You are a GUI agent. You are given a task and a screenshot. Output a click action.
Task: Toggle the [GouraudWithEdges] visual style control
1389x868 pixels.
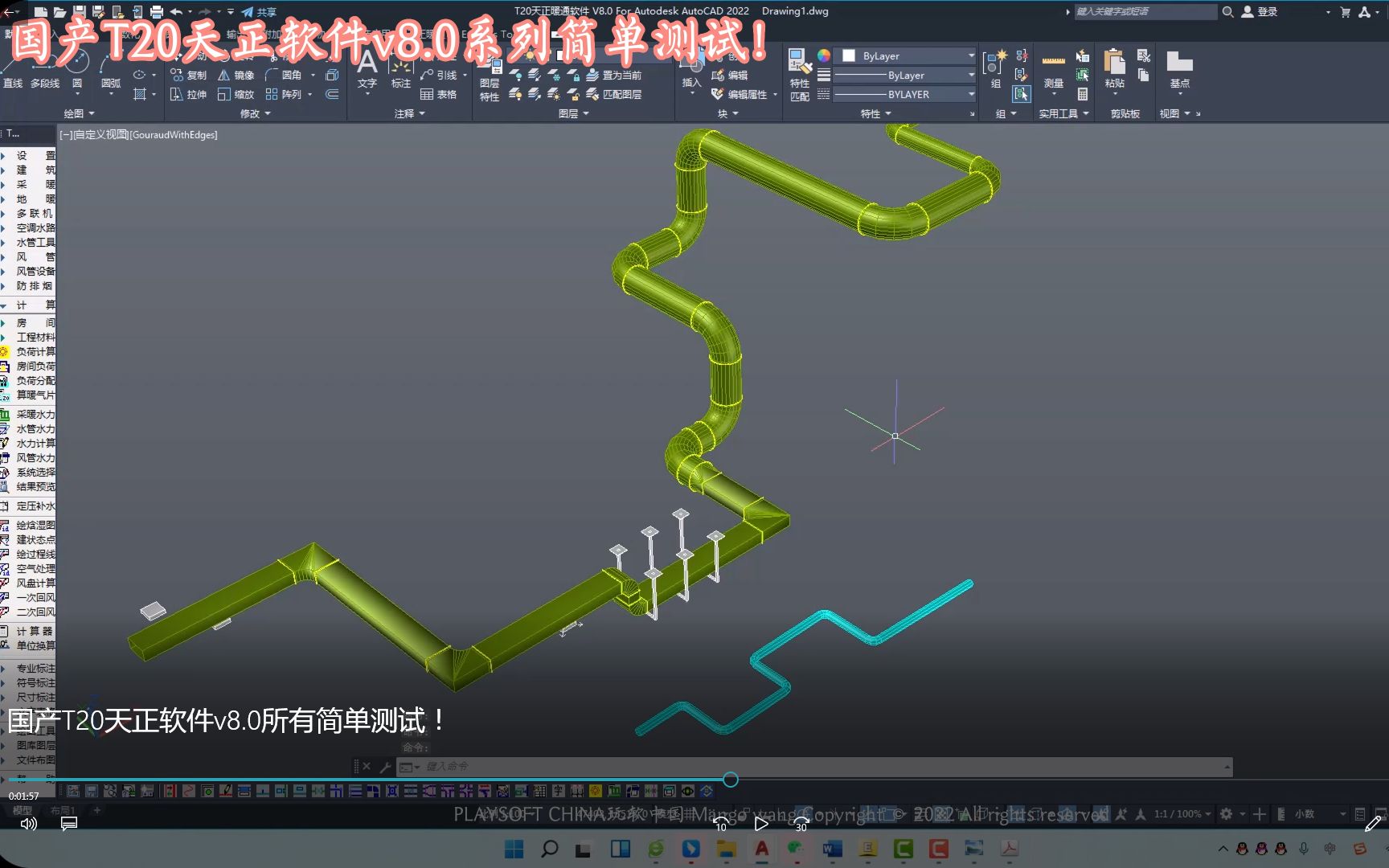click(173, 135)
